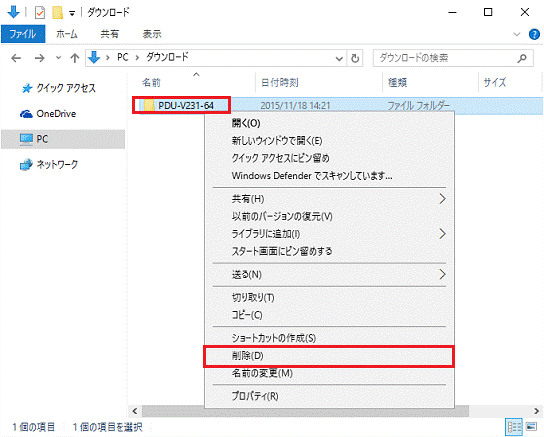Expand the breadcrumb chevron after PC
544x437 pixels.
[x=137, y=58]
